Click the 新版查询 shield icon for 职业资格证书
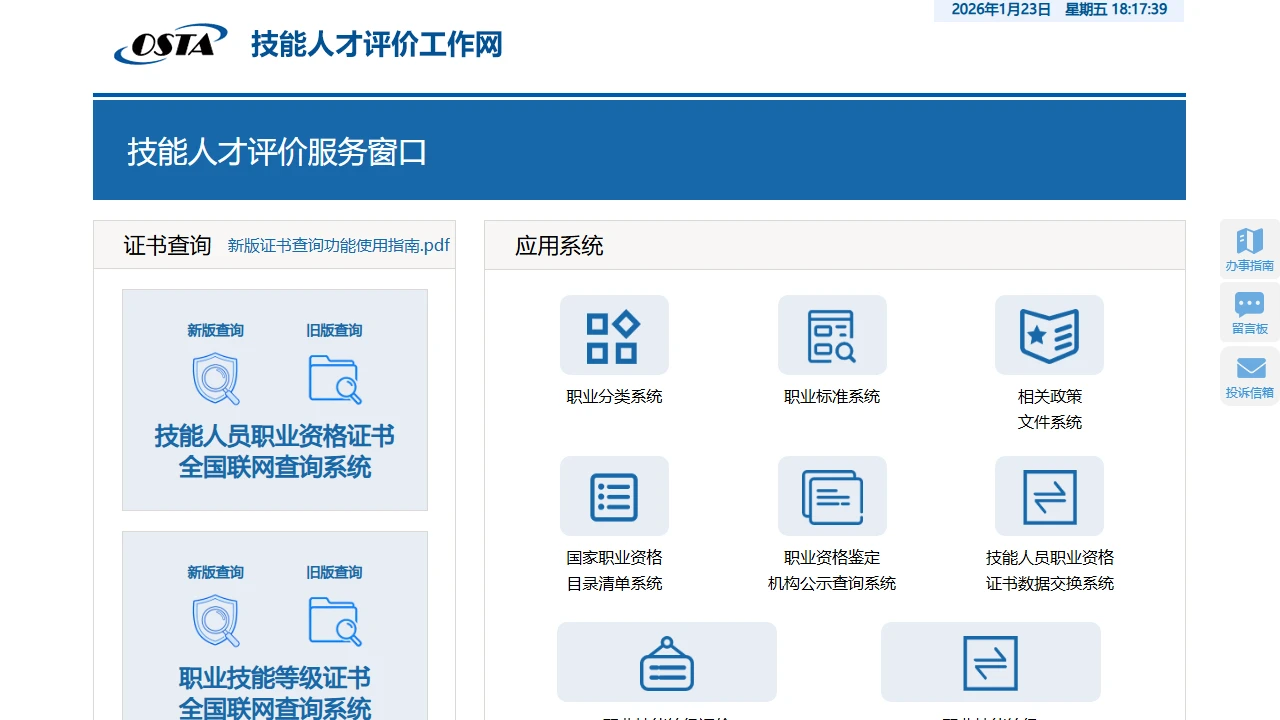Viewport: 1280px width, 720px height. pos(216,380)
